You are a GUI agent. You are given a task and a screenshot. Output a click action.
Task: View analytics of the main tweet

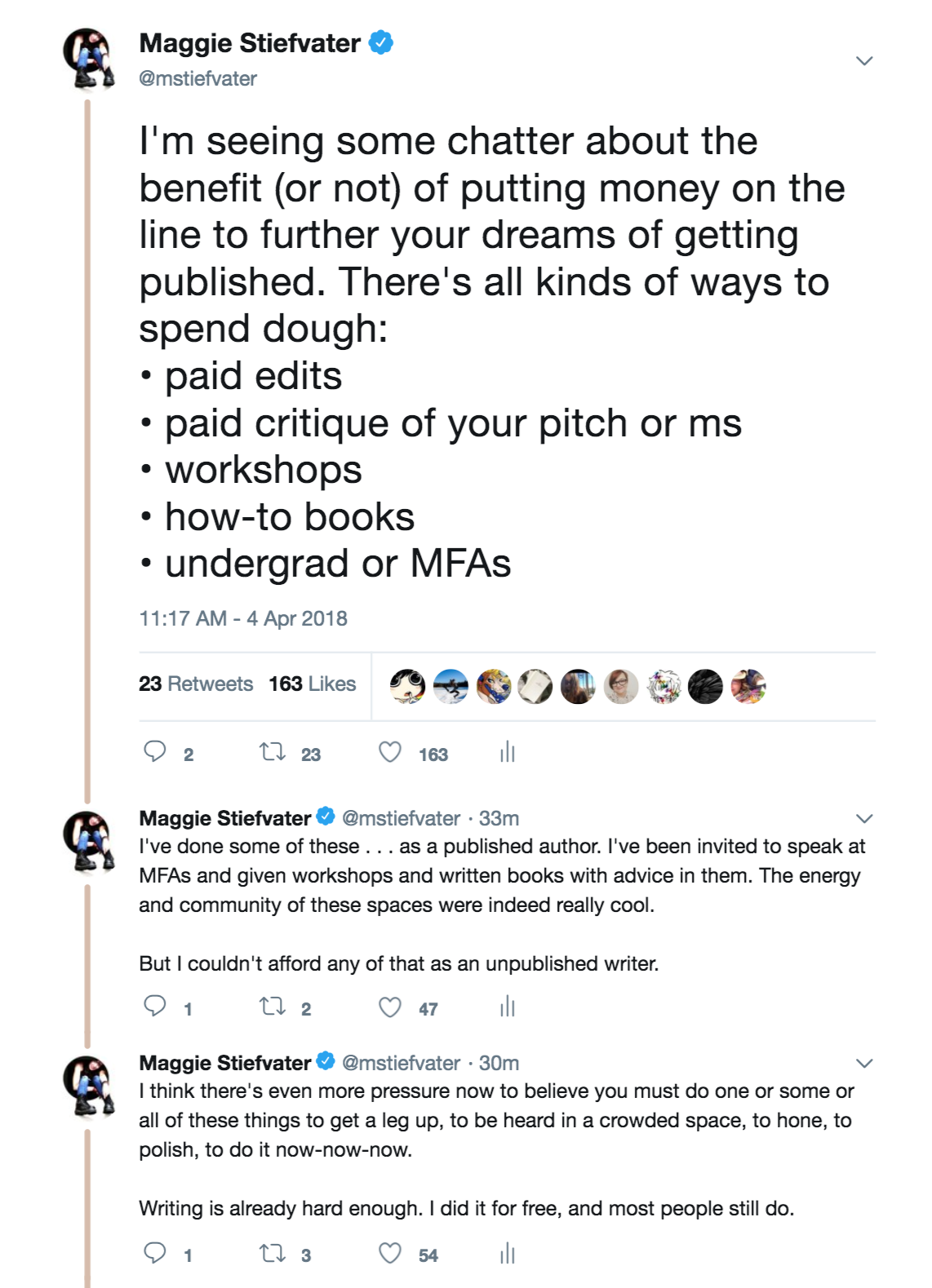point(507,751)
